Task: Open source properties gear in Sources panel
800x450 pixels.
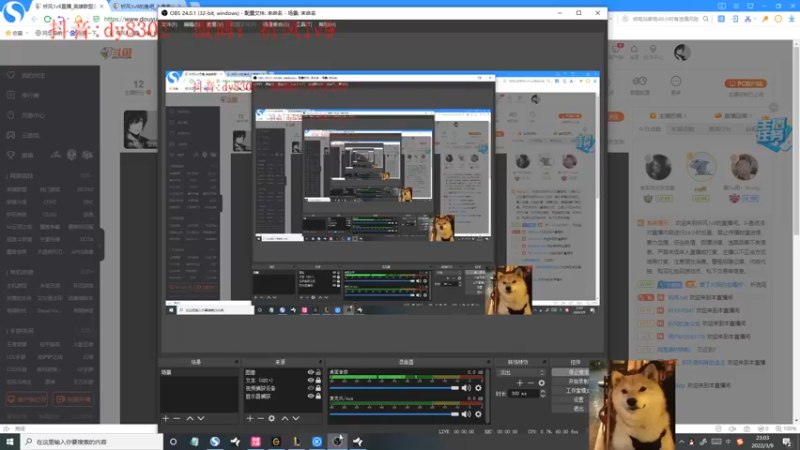Action: coord(272,418)
